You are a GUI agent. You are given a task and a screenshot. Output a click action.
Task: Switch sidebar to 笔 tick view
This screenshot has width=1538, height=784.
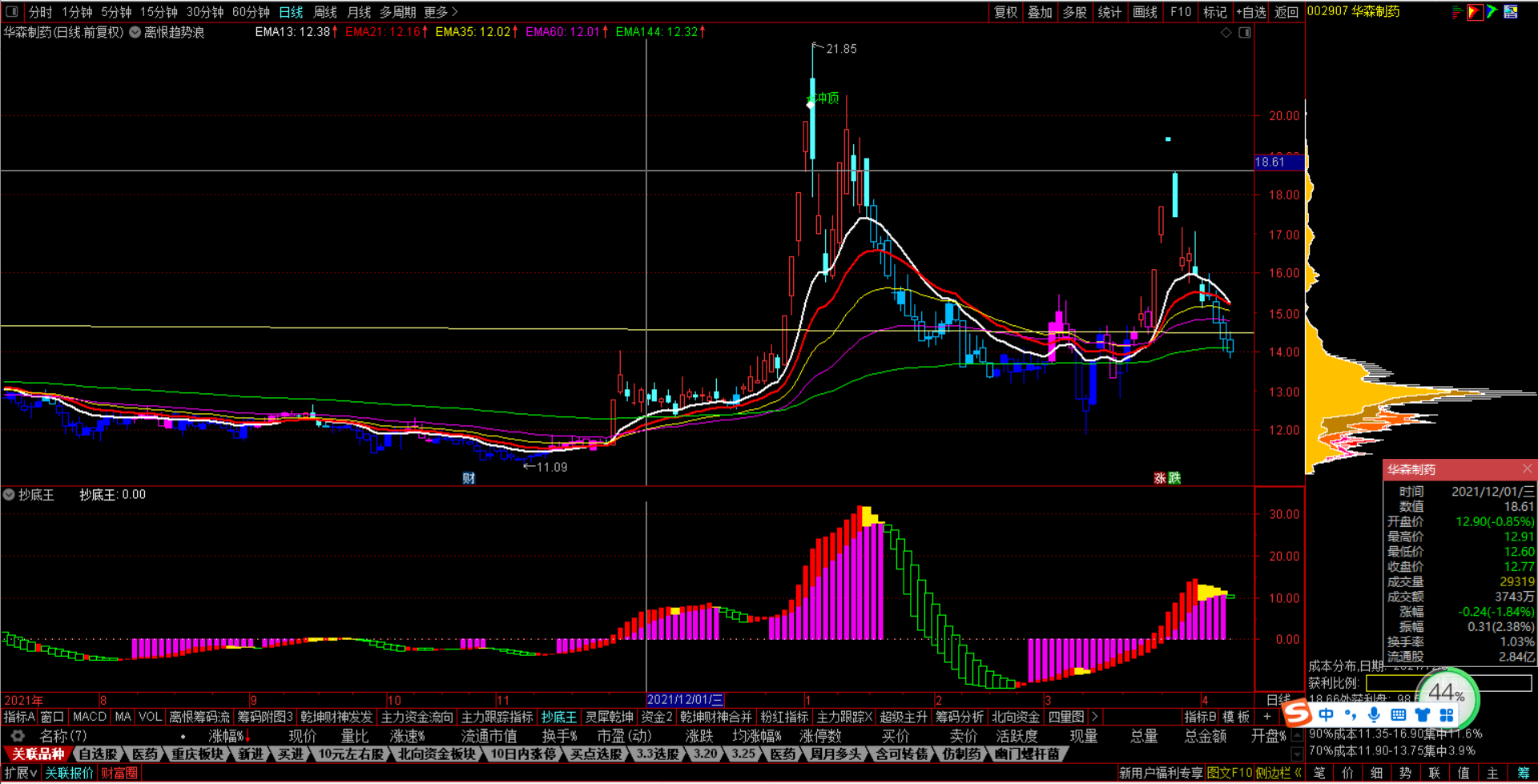1319,773
